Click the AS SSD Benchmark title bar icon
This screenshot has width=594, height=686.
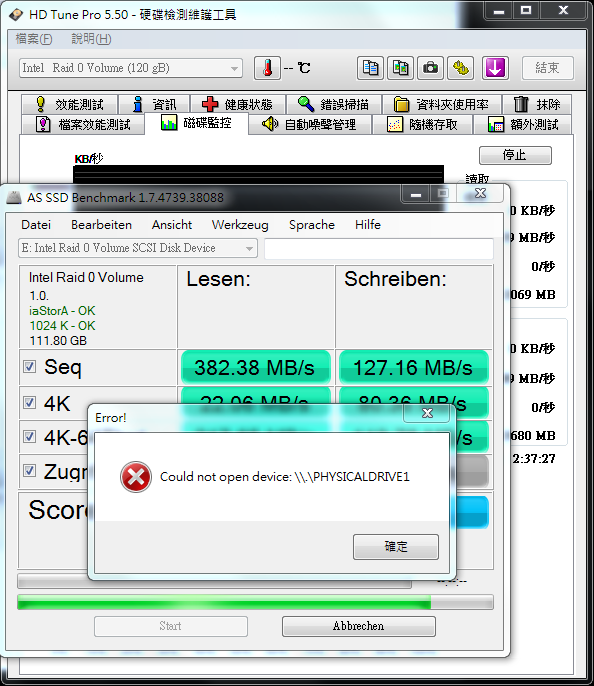pyautogui.click(x=14, y=198)
